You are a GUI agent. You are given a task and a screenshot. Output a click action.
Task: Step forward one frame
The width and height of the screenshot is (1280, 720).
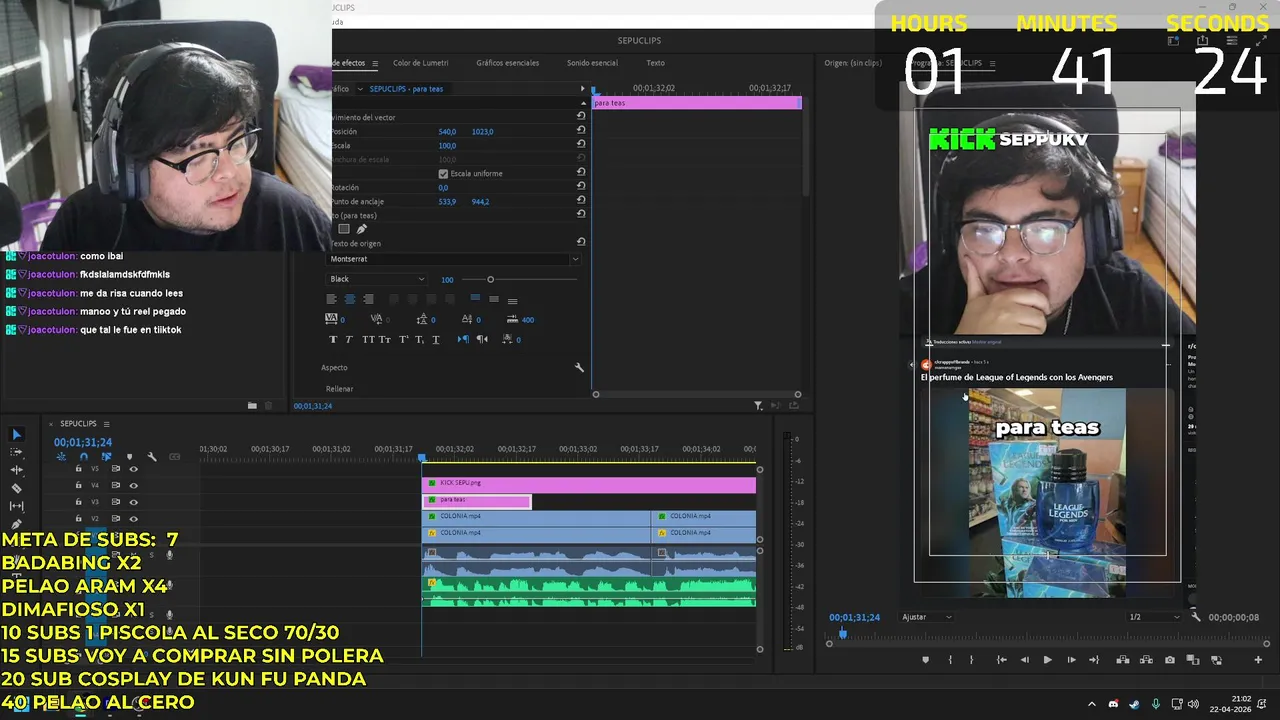[x=1072, y=660]
